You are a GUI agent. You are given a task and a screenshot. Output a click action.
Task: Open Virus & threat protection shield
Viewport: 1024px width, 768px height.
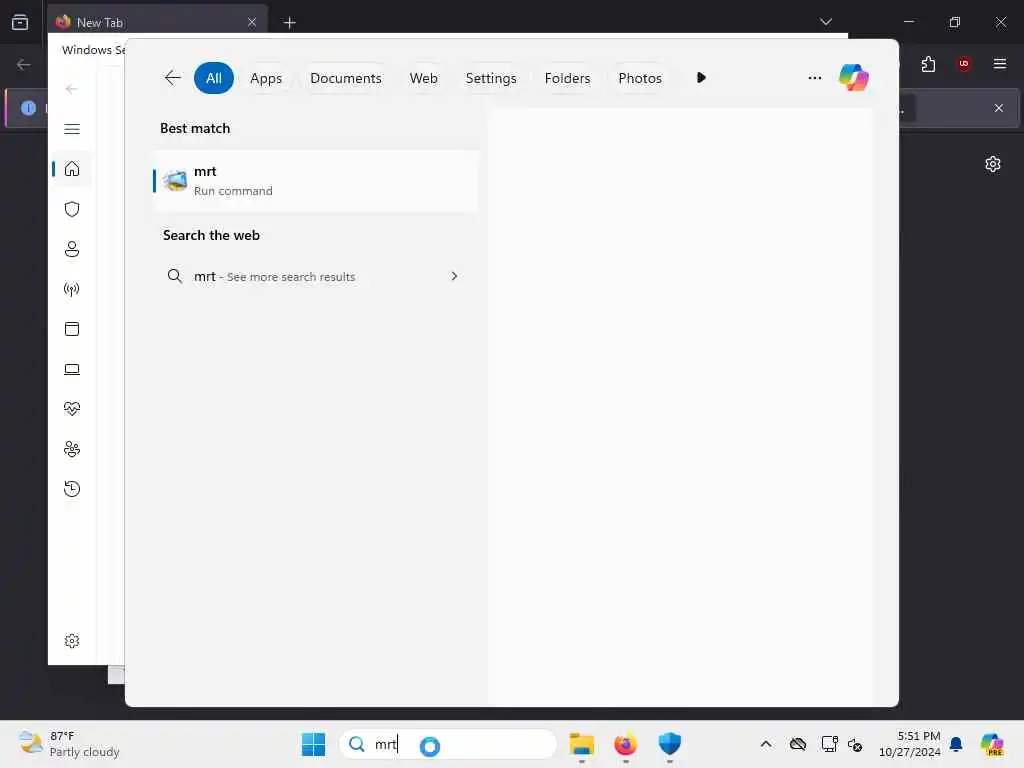72,209
